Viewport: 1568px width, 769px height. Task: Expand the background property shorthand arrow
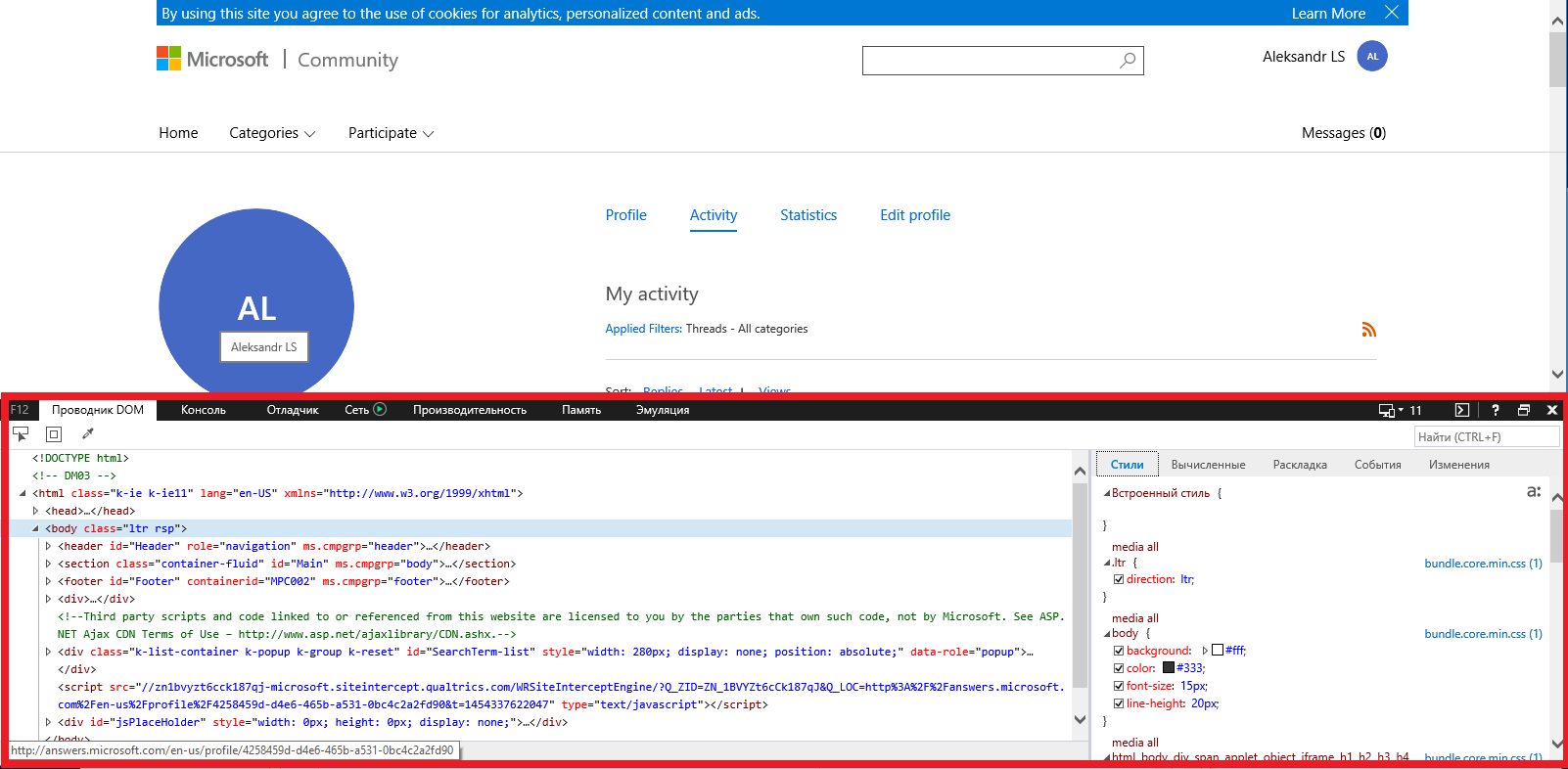1205,651
